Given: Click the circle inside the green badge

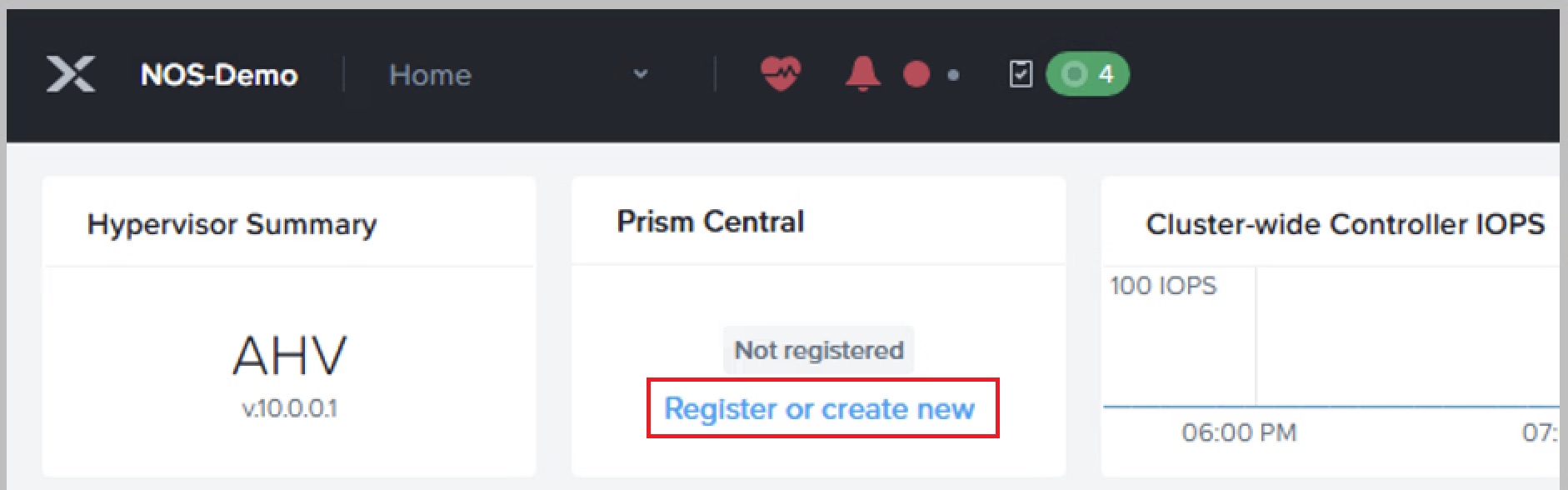Looking at the screenshot, I should (1075, 74).
